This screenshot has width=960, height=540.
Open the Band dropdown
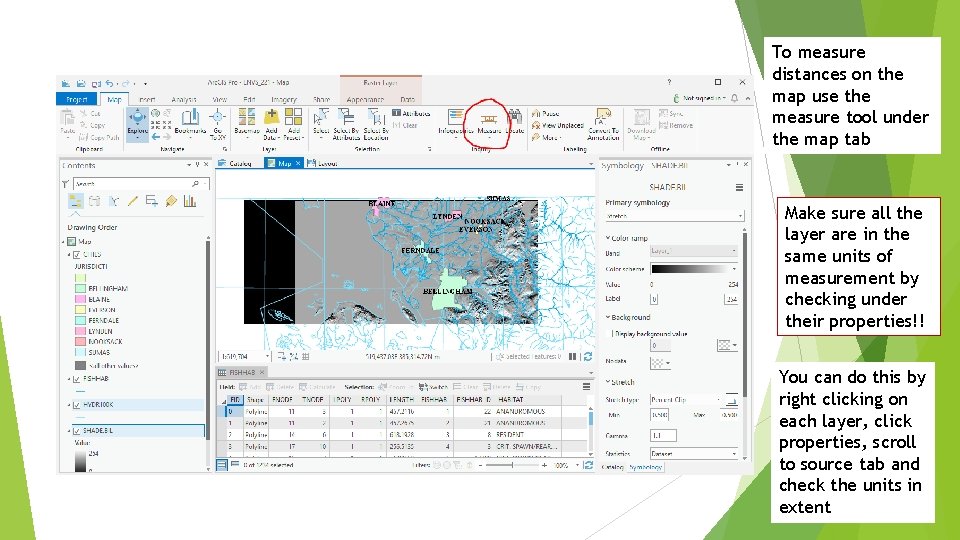tap(694, 251)
